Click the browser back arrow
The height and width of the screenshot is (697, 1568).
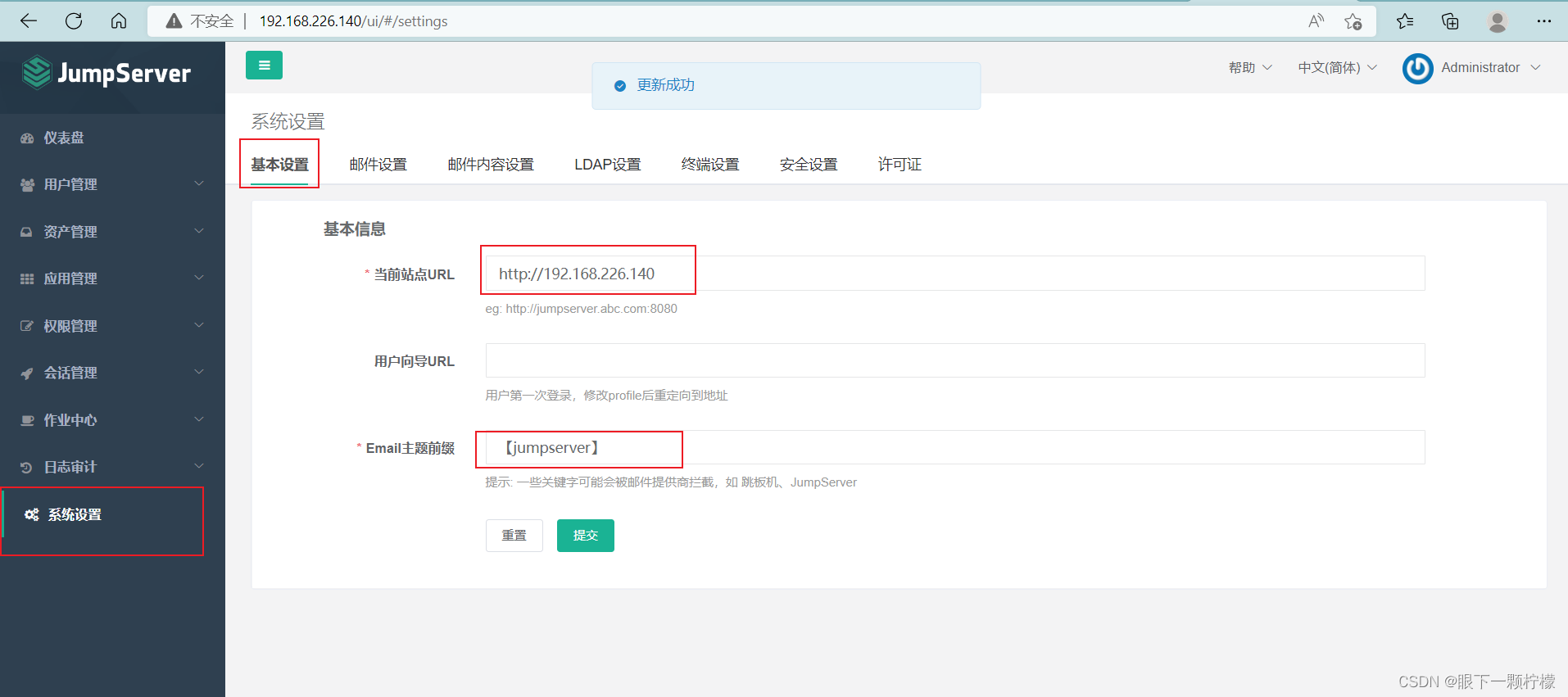point(29,21)
